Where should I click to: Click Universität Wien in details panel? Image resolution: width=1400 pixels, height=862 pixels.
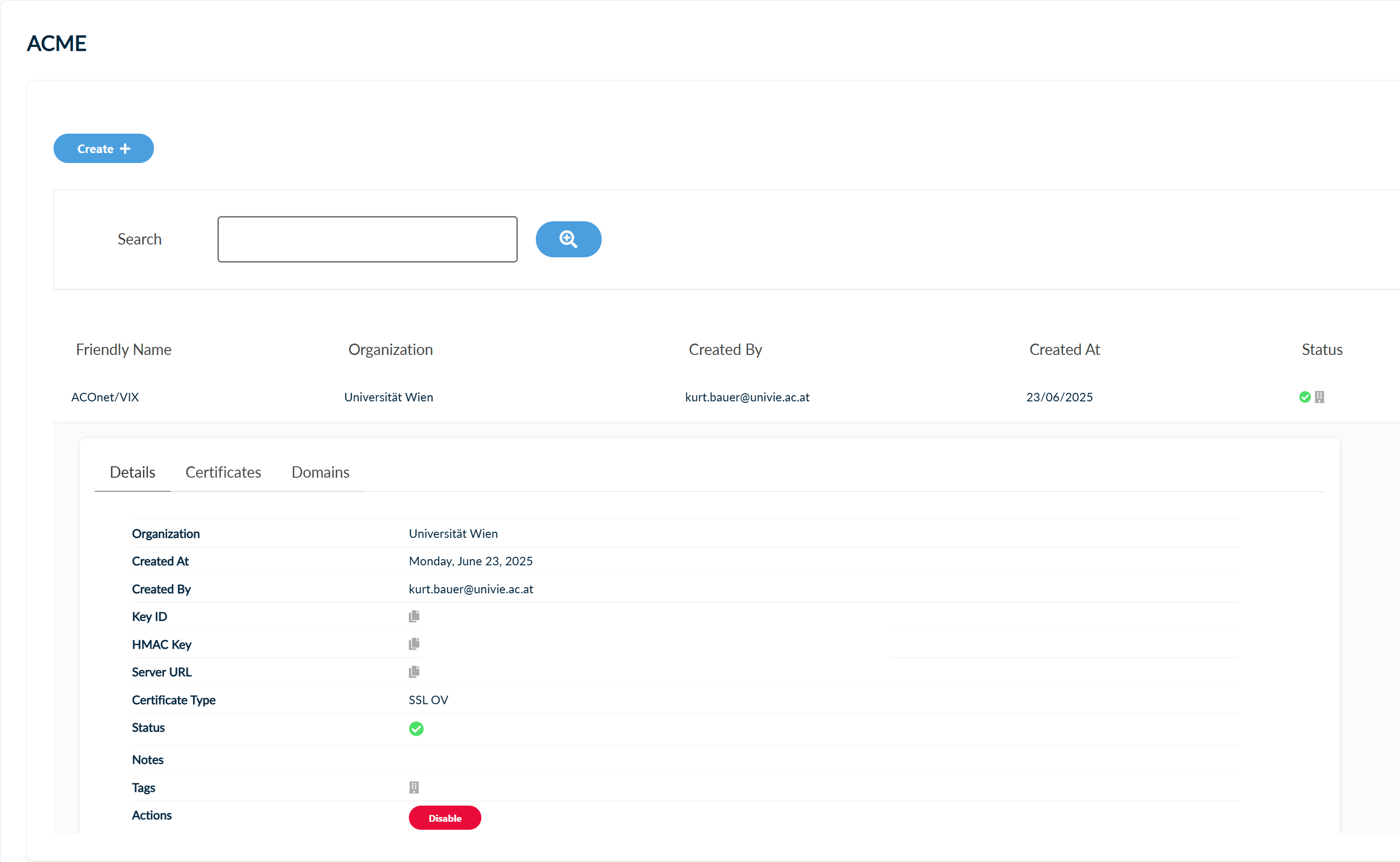(x=453, y=534)
